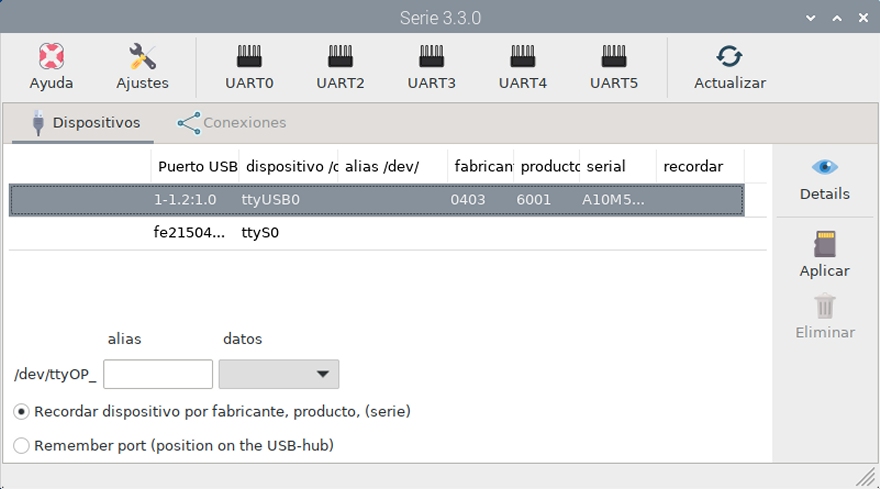Switch to the Dispositivos tab
This screenshot has height=489, width=880.
pyautogui.click(x=84, y=123)
